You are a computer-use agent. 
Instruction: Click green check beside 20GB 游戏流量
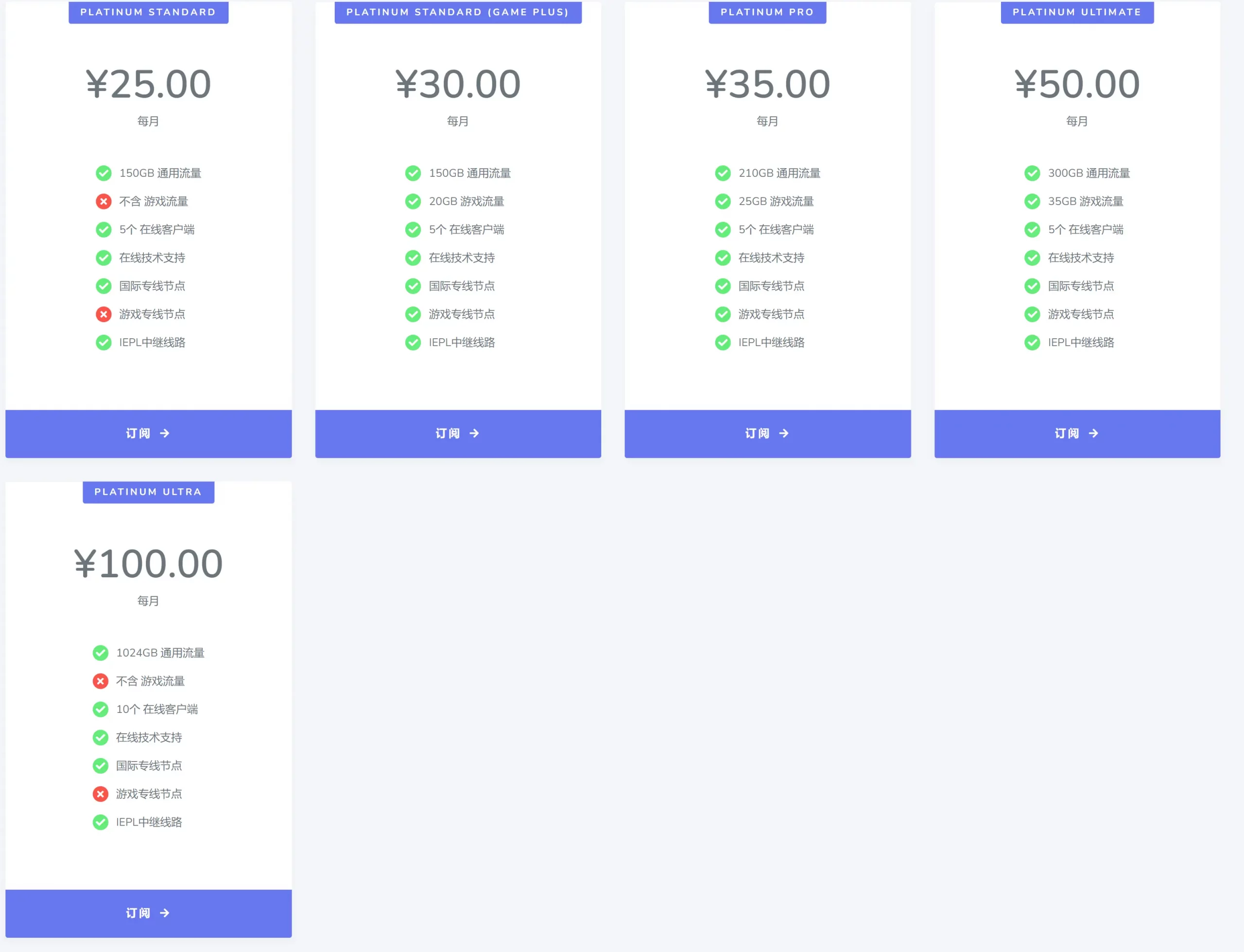(x=413, y=201)
